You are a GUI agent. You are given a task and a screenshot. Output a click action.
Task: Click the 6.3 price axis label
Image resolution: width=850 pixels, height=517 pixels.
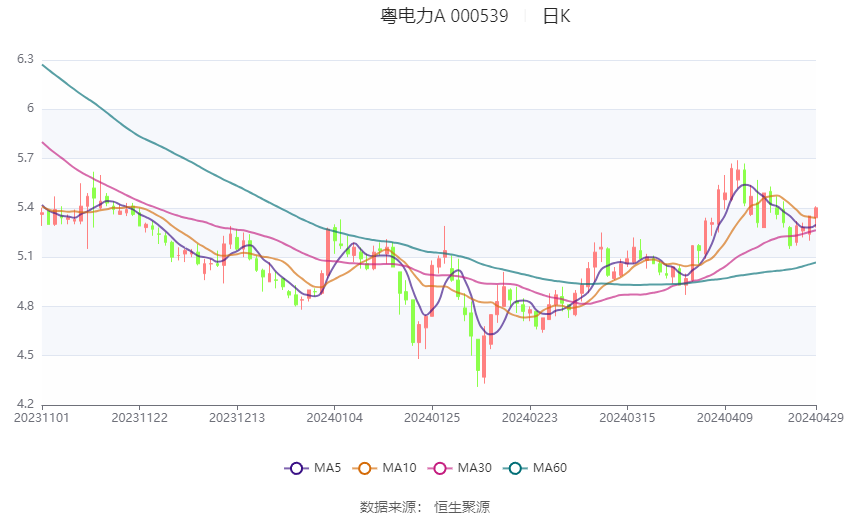pos(25,60)
